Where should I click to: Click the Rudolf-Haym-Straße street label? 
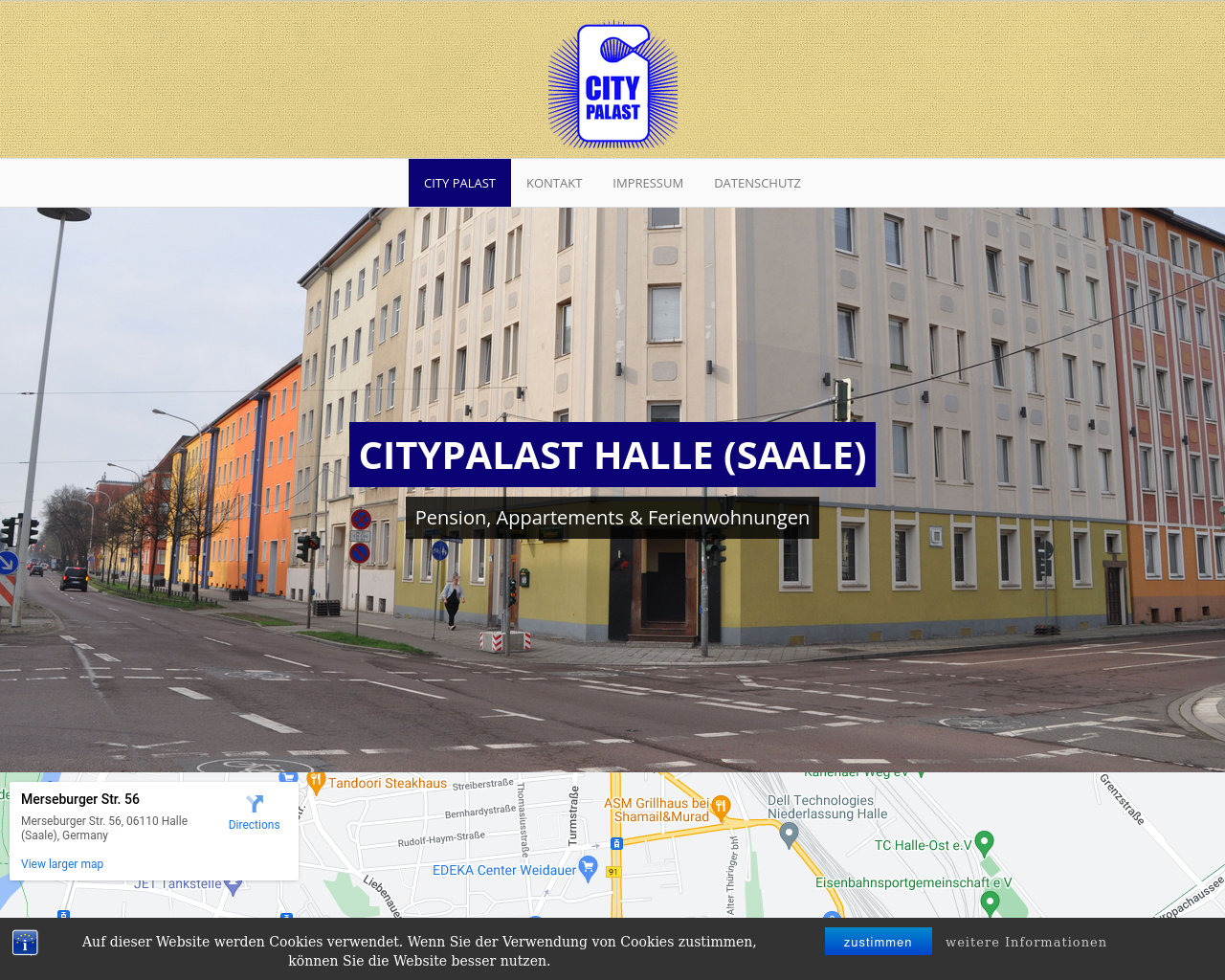[441, 839]
